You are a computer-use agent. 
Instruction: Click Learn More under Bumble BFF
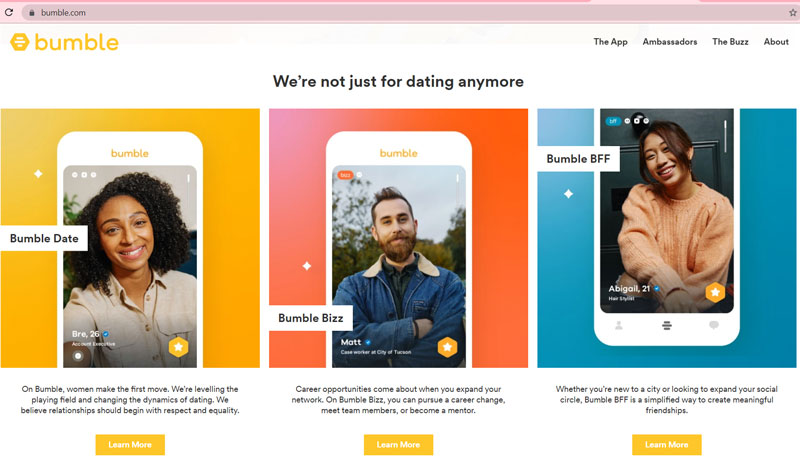[667, 445]
